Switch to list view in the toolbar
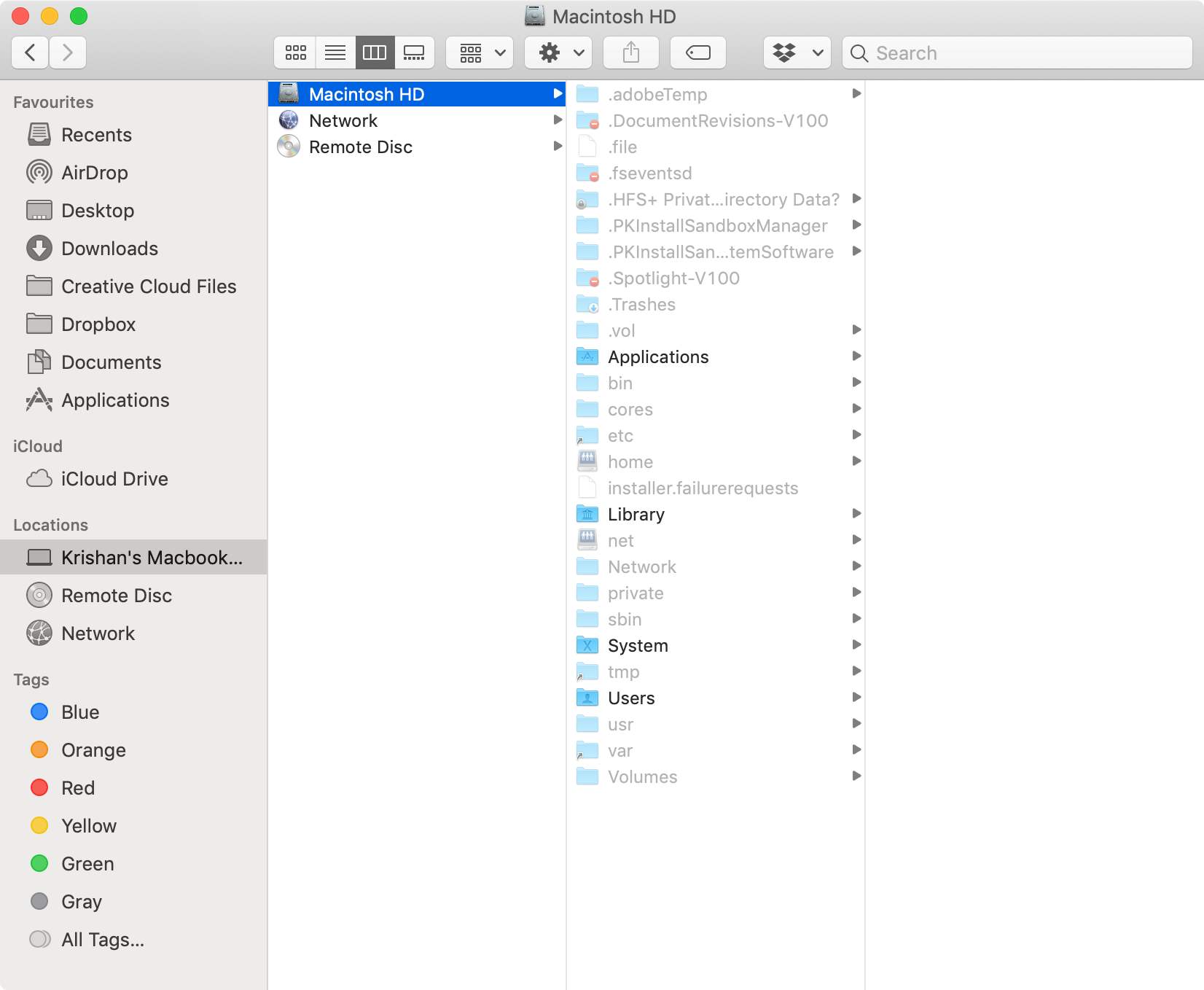The height and width of the screenshot is (990, 1204). click(x=335, y=52)
